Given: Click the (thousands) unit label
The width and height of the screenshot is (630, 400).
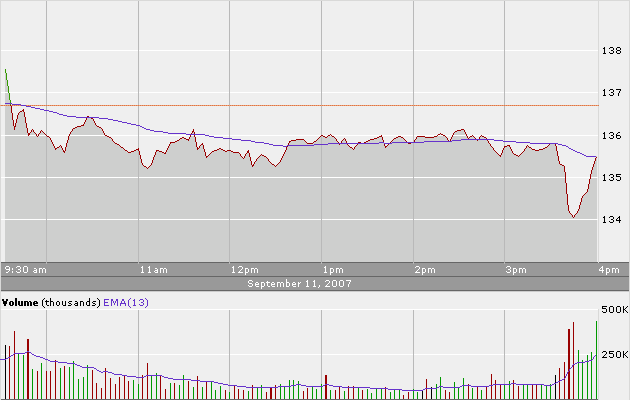Looking at the screenshot, I should pyautogui.click(x=71, y=302).
